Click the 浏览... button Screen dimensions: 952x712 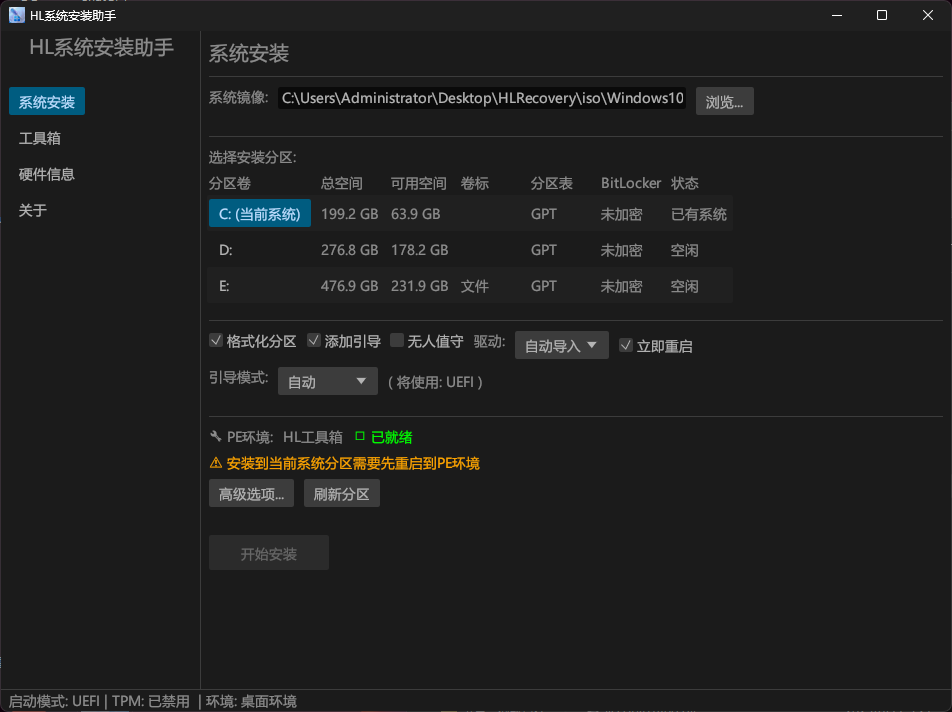[x=724, y=102]
